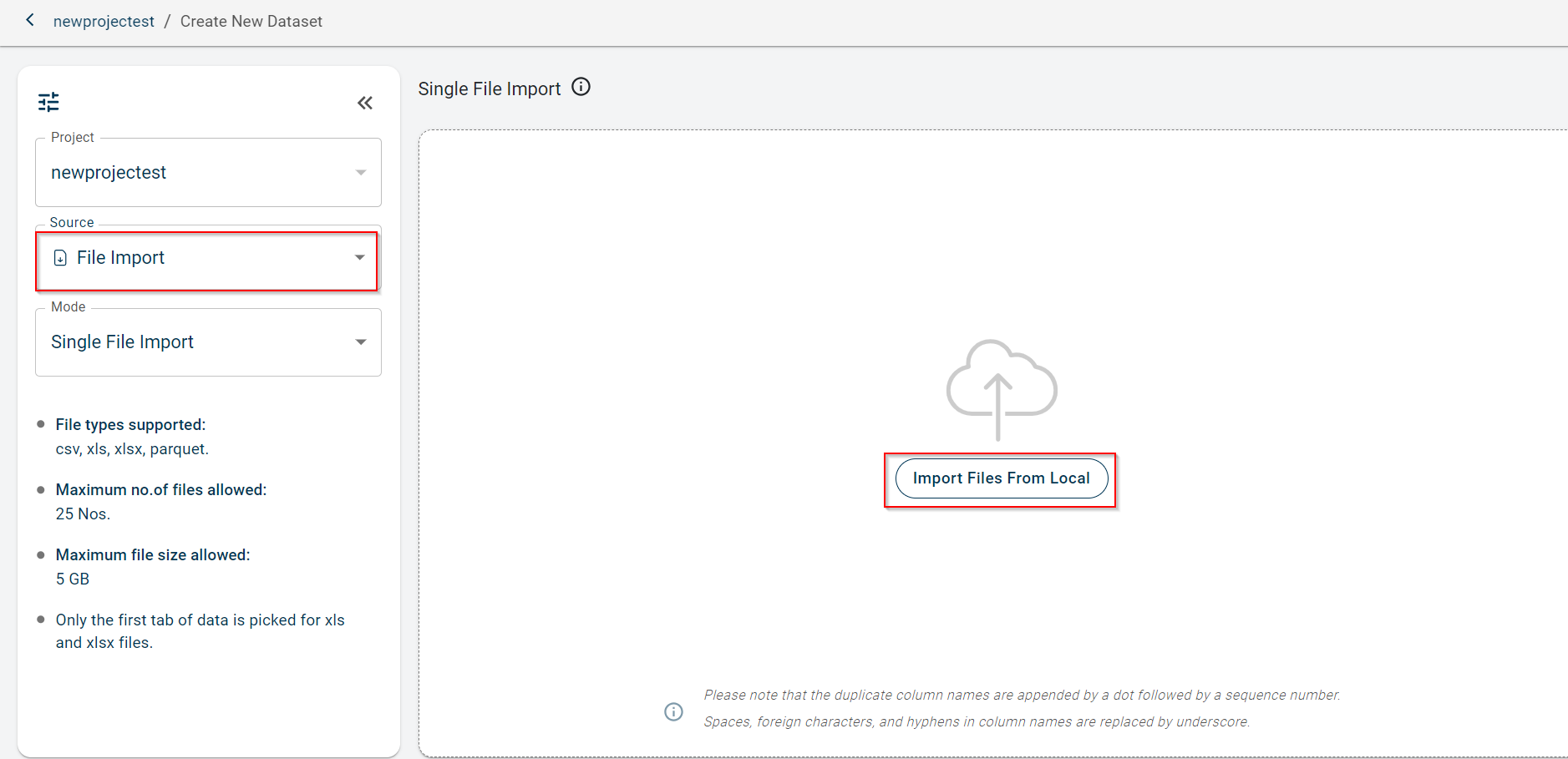Click the Maximum file size allowed label
Viewport: 1568px width, 759px height.
[x=153, y=555]
